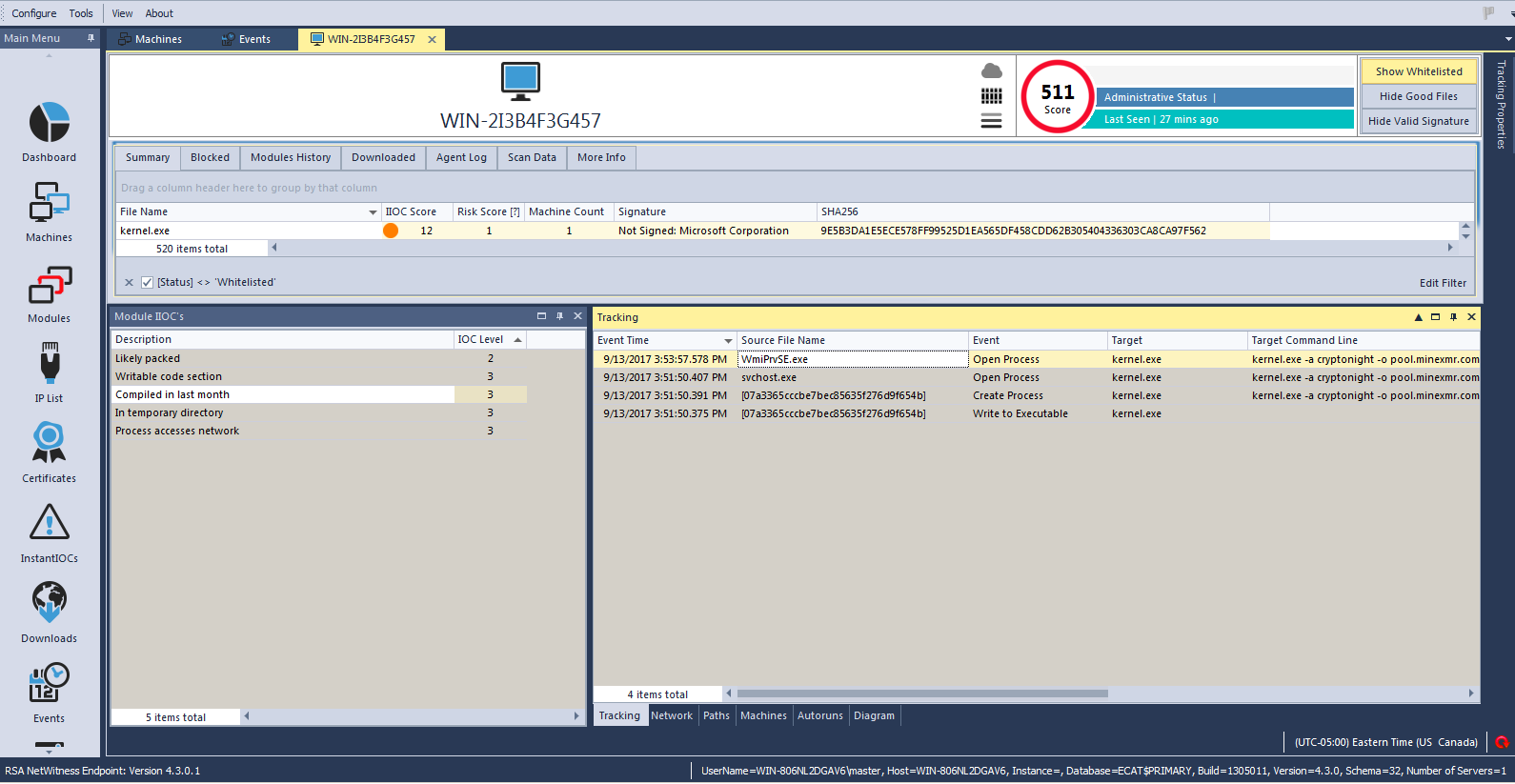
Task: Toggle Hide Good Files option
Action: pyautogui.click(x=1418, y=96)
